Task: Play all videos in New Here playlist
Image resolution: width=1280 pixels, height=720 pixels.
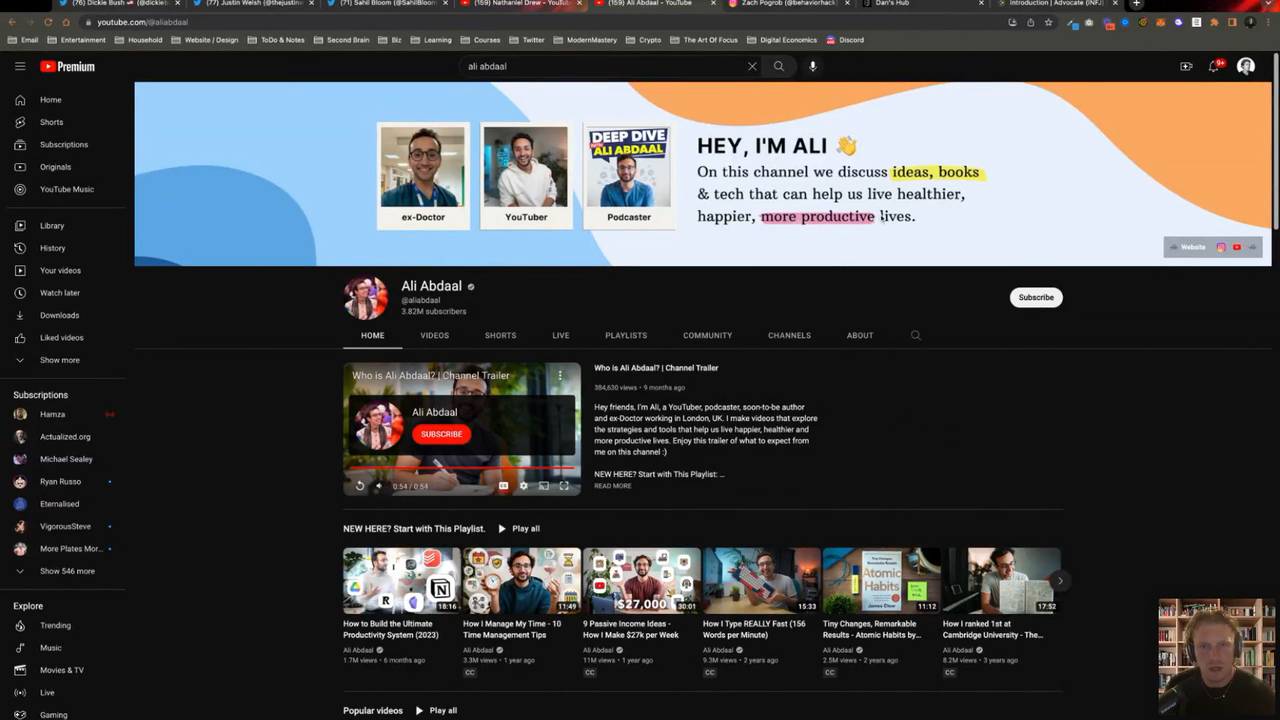Action: pos(518,529)
